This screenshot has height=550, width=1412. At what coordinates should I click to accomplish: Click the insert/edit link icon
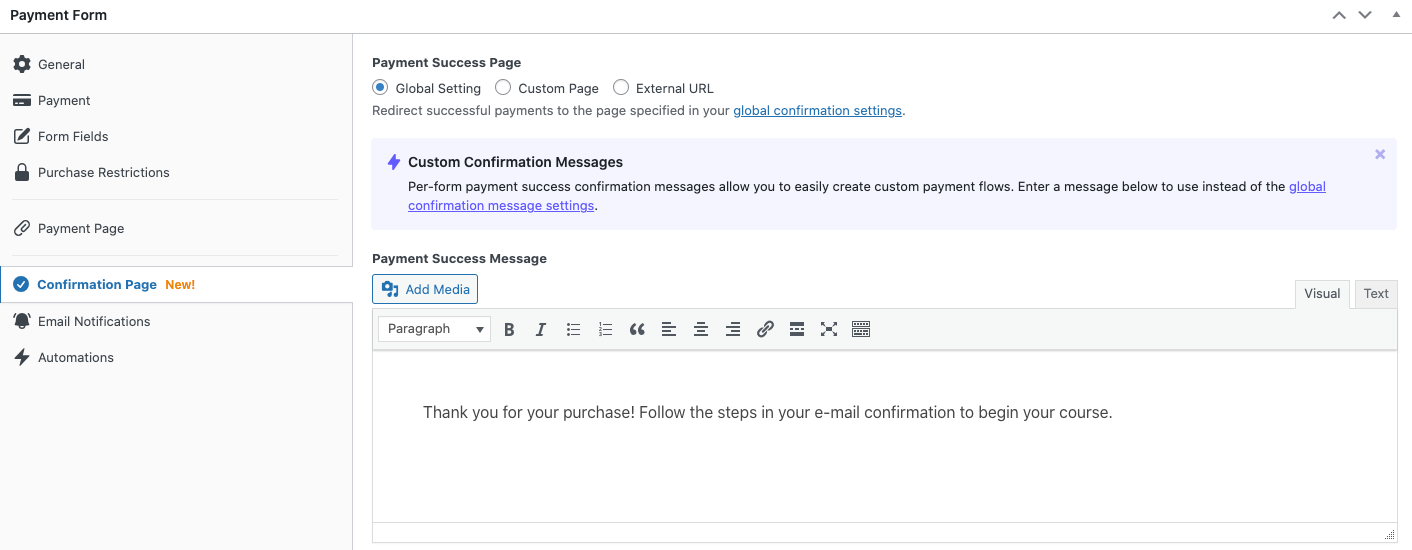pos(765,329)
